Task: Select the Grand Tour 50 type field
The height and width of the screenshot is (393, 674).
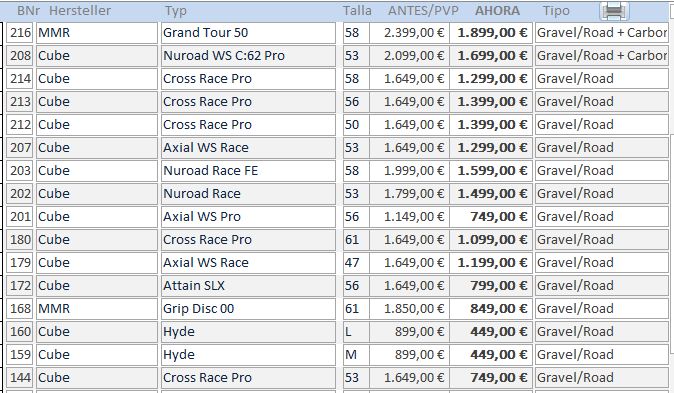Action: (248, 33)
